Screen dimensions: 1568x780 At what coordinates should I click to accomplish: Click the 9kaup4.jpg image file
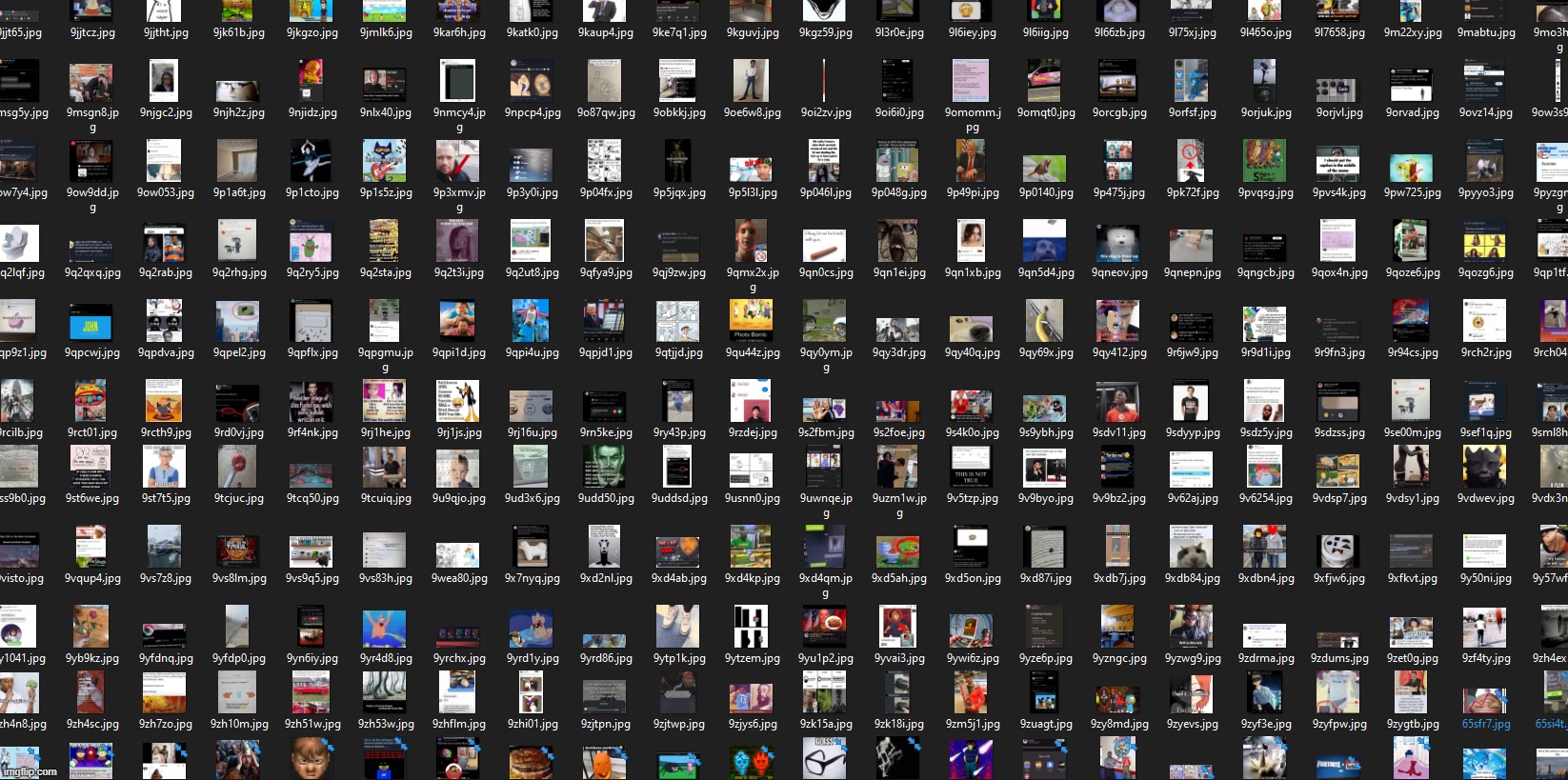pyautogui.click(x=605, y=13)
